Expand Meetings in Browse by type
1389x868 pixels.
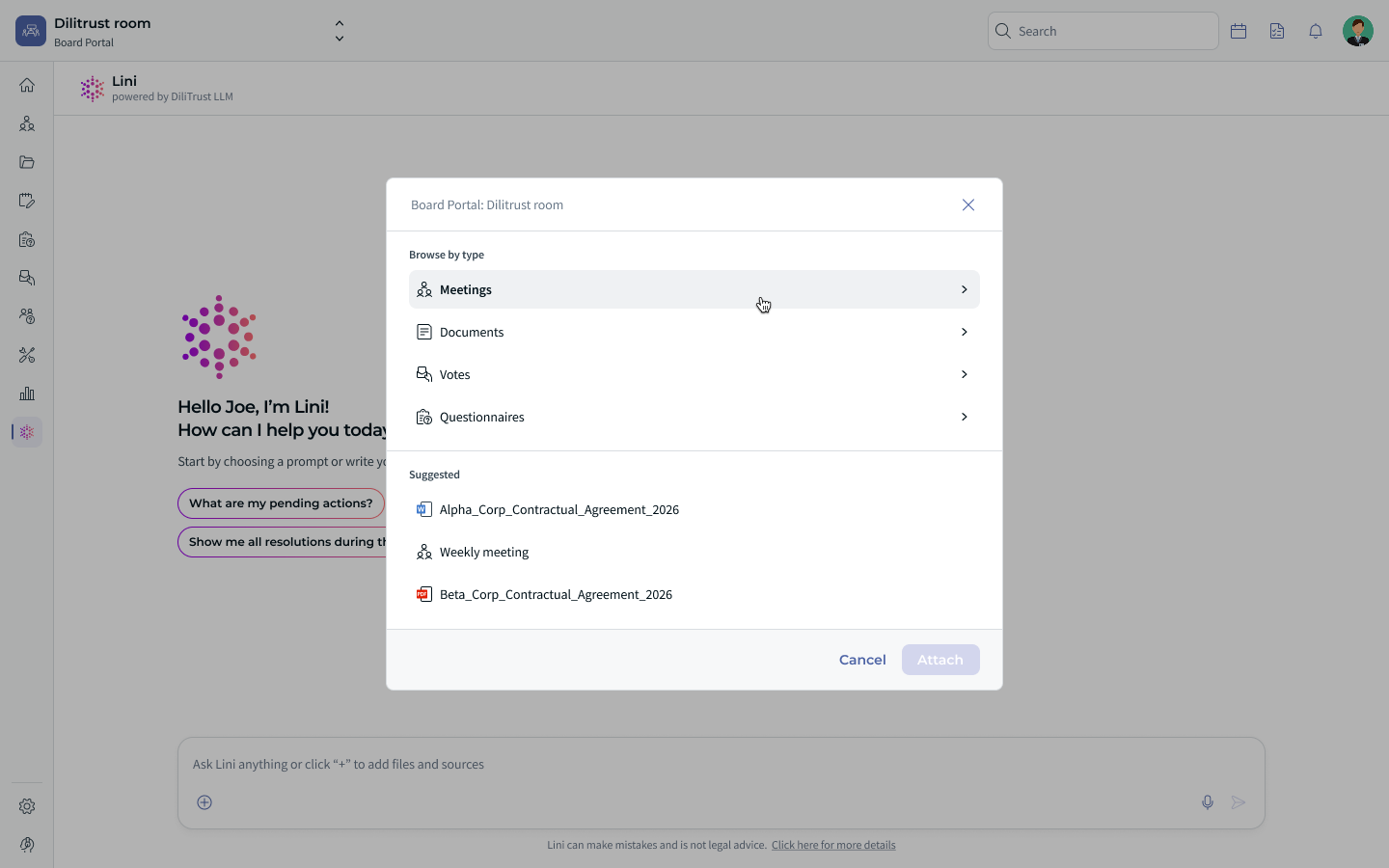coord(694,289)
